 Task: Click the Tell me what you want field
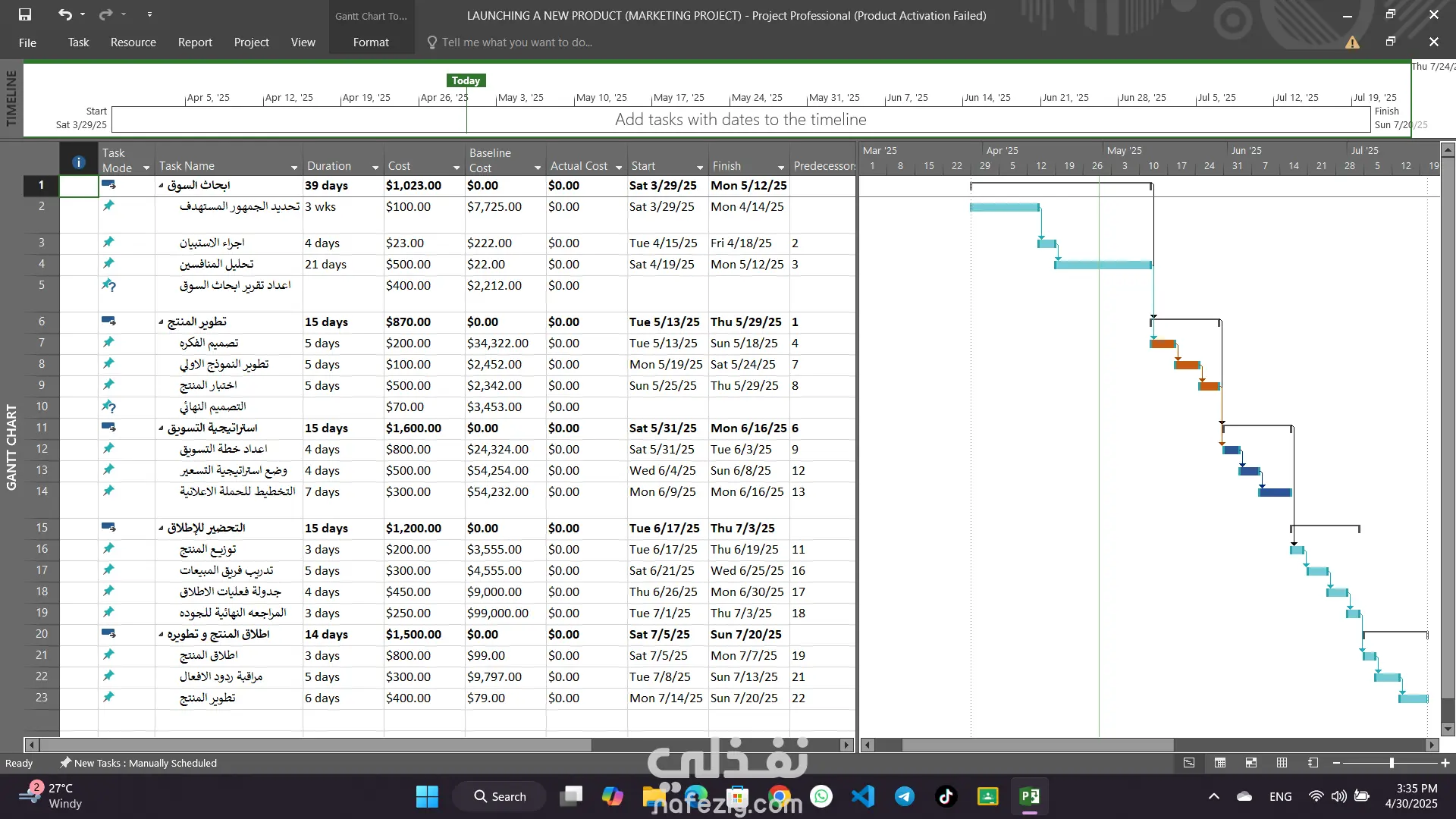point(516,42)
